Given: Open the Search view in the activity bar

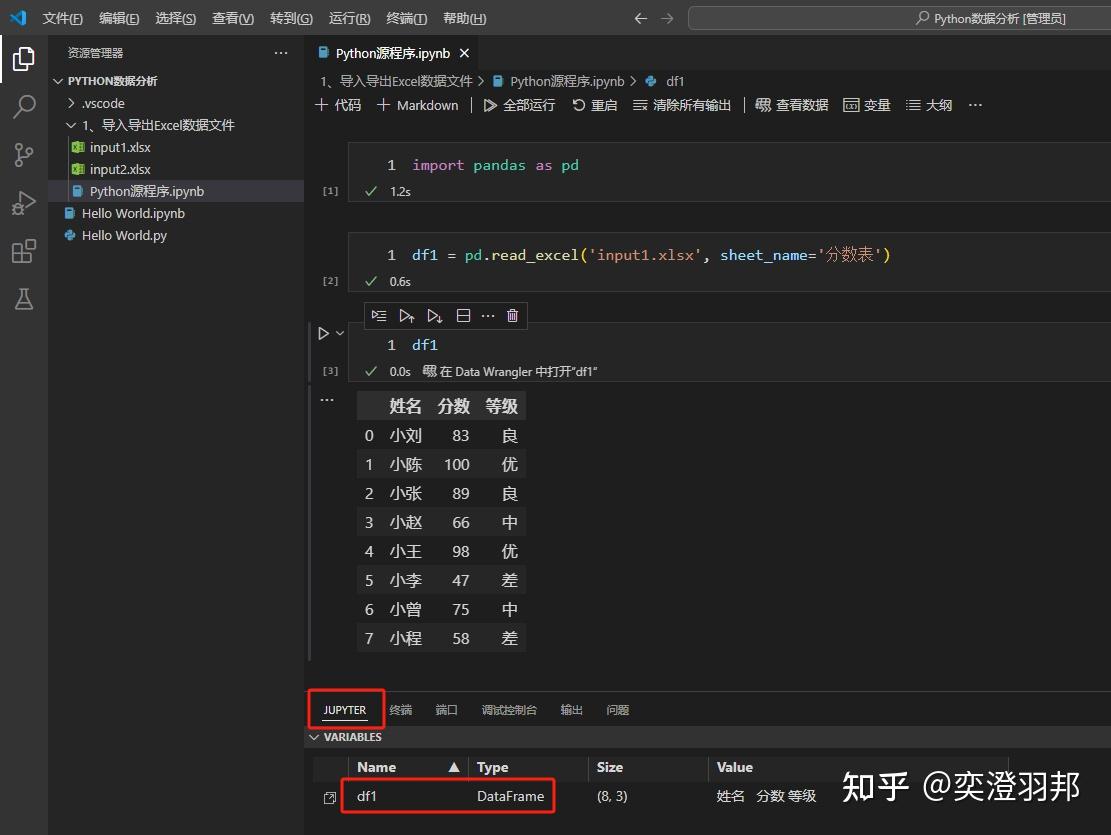Looking at the screenshot, I should tap(24, 106).
